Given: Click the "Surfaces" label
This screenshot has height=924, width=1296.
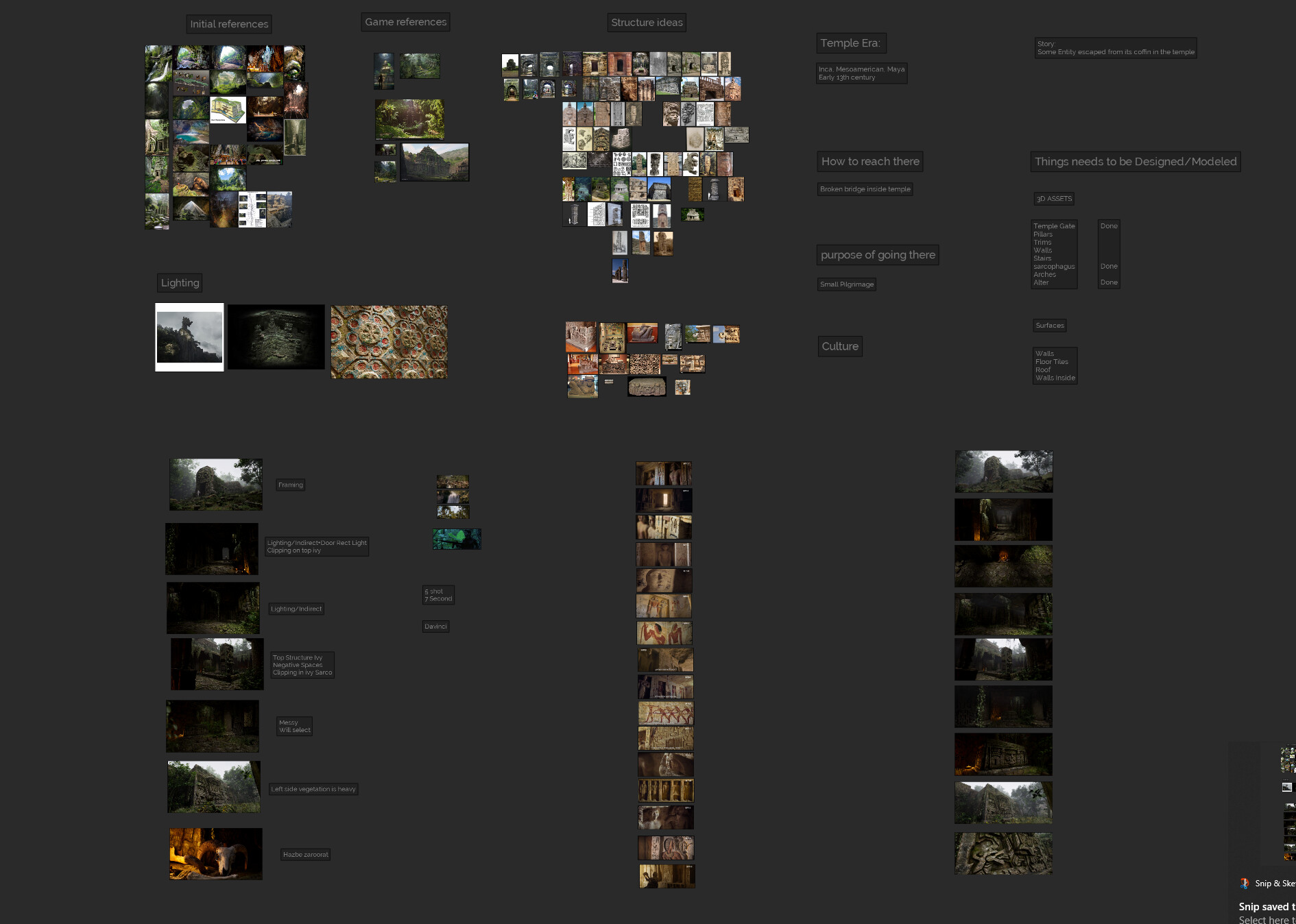Looking at the screenshot, I should click(x=1050, y=326).
